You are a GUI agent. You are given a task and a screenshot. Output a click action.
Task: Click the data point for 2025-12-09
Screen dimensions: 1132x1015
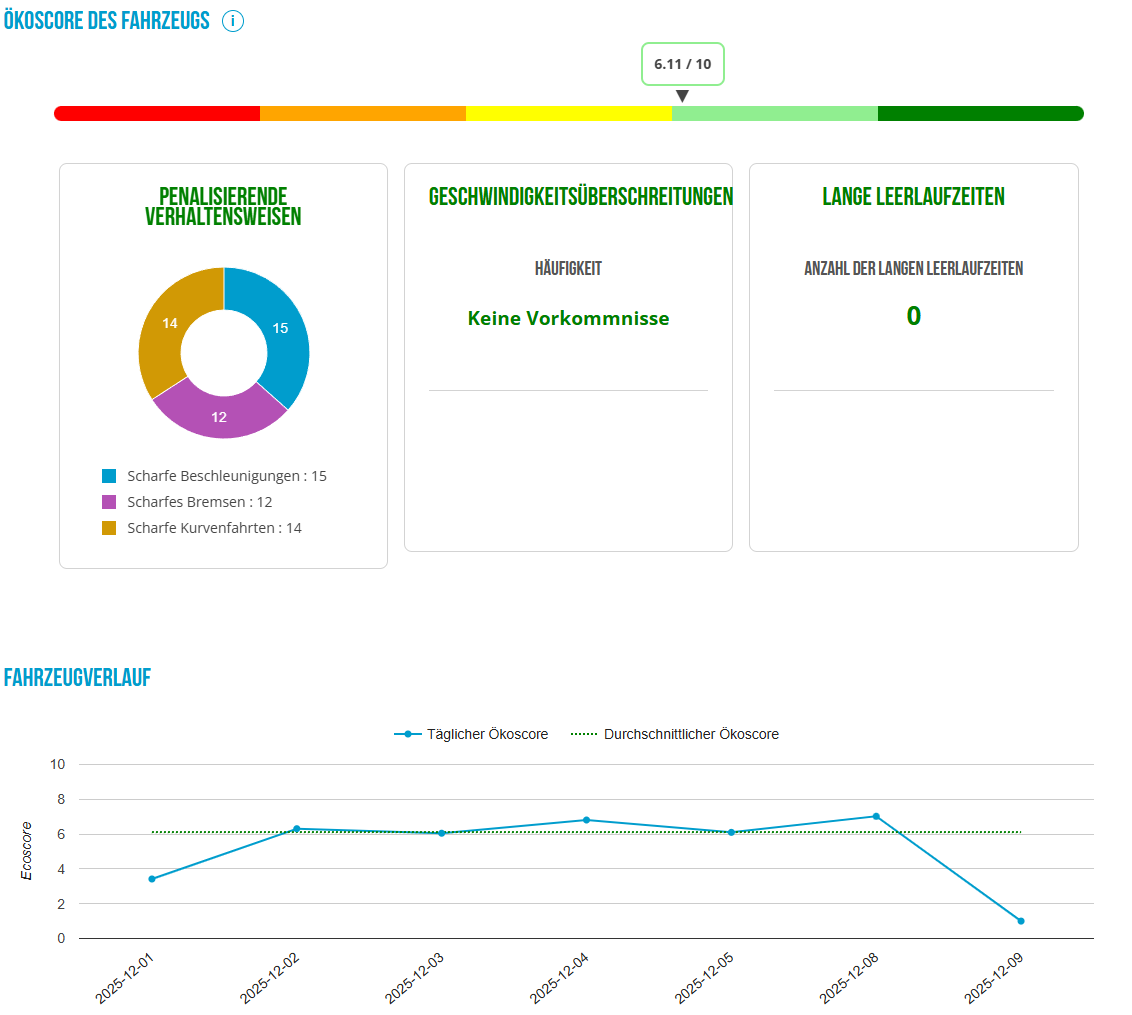(x=1021, y=921)
